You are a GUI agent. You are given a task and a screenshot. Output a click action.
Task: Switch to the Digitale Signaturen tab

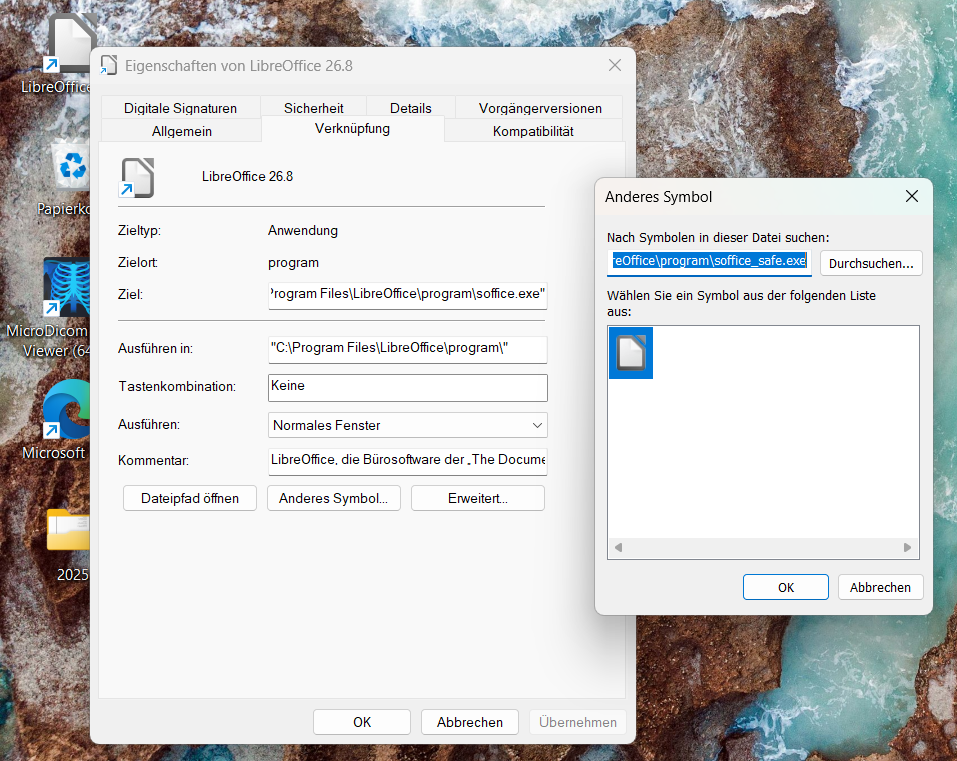(180, 108)
